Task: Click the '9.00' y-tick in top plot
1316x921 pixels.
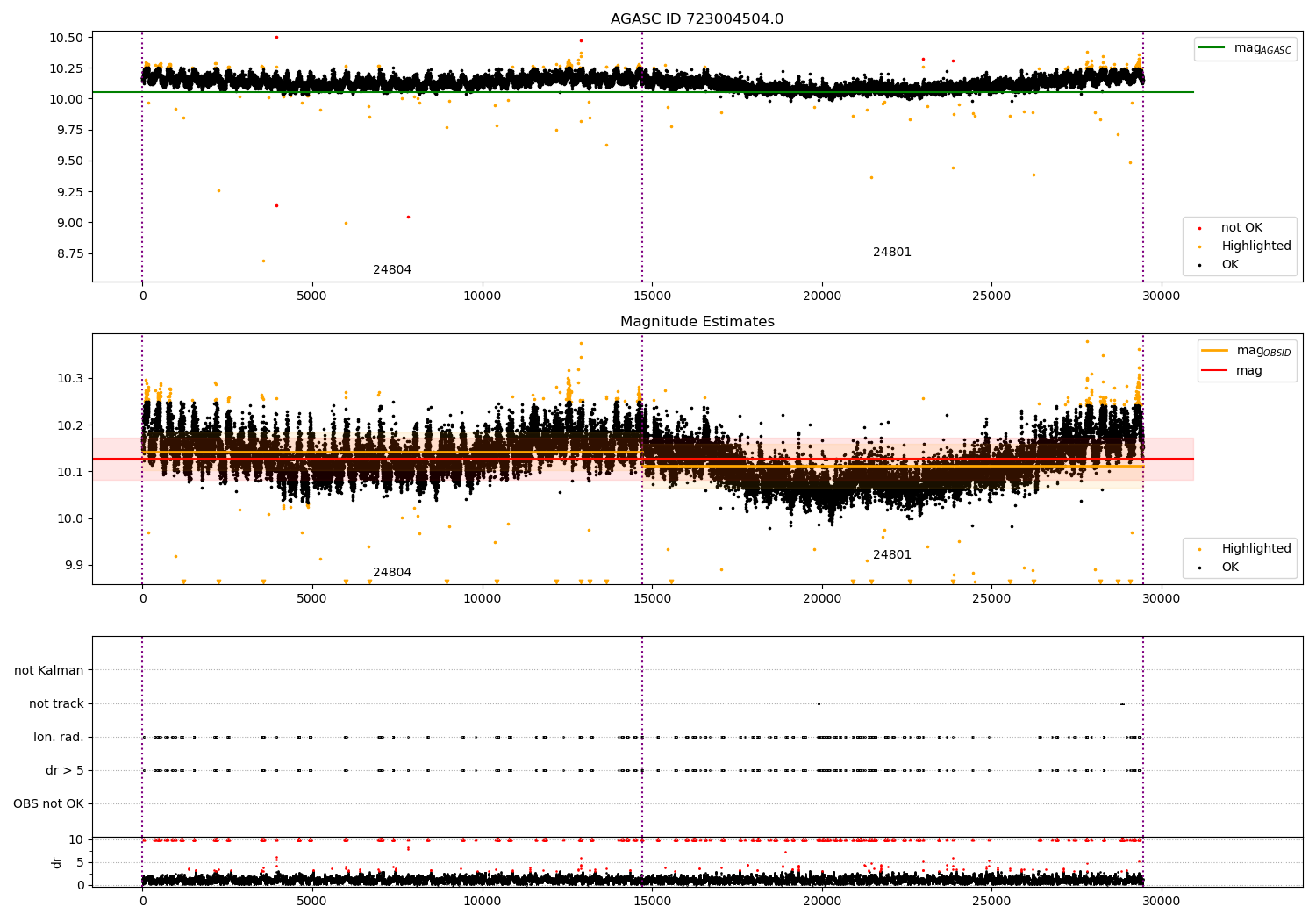Action: pos(70,223)
